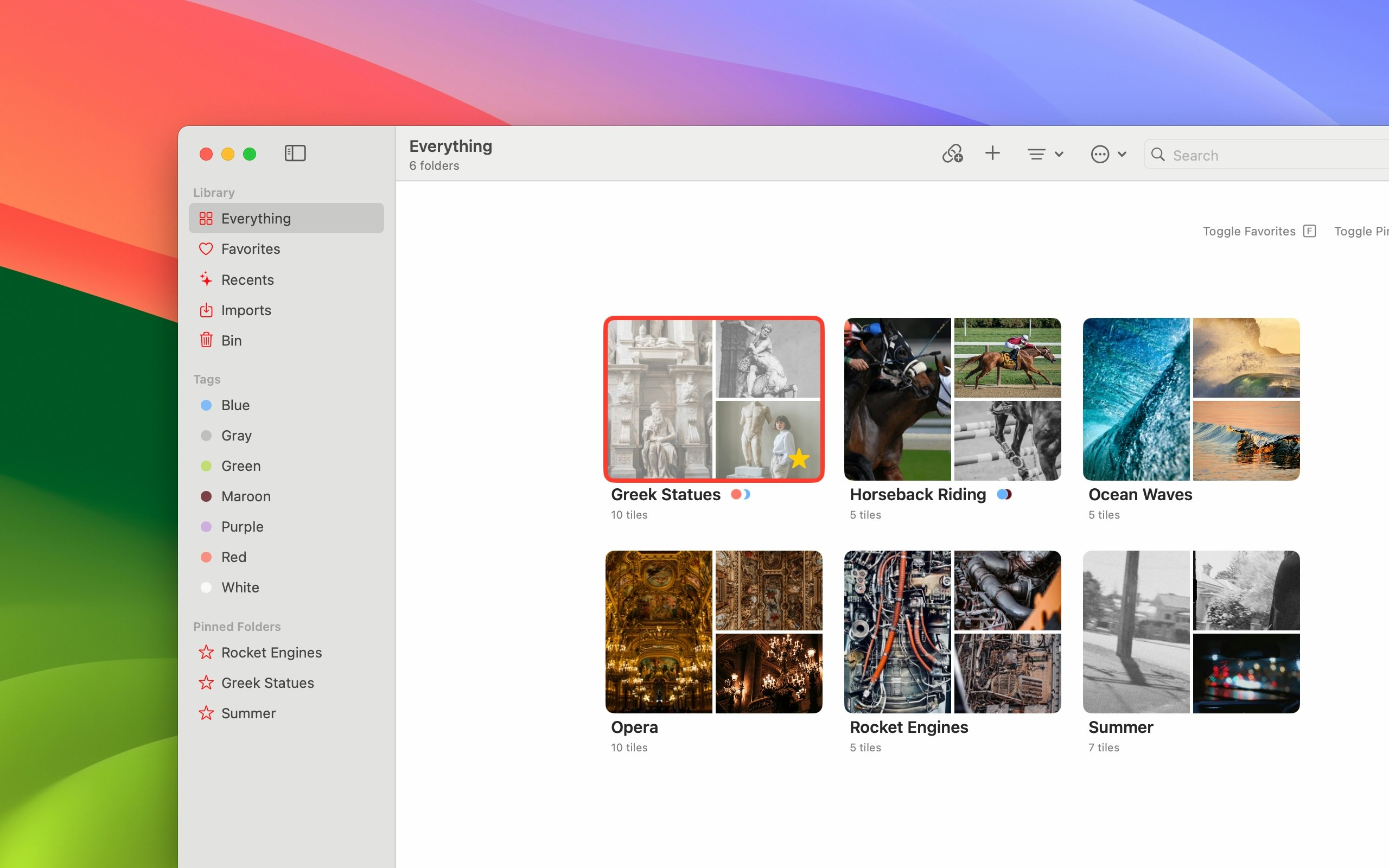Open the more actions ellipsis menu
Viewport: 1389px width, 868px height.
(1108, 154)
